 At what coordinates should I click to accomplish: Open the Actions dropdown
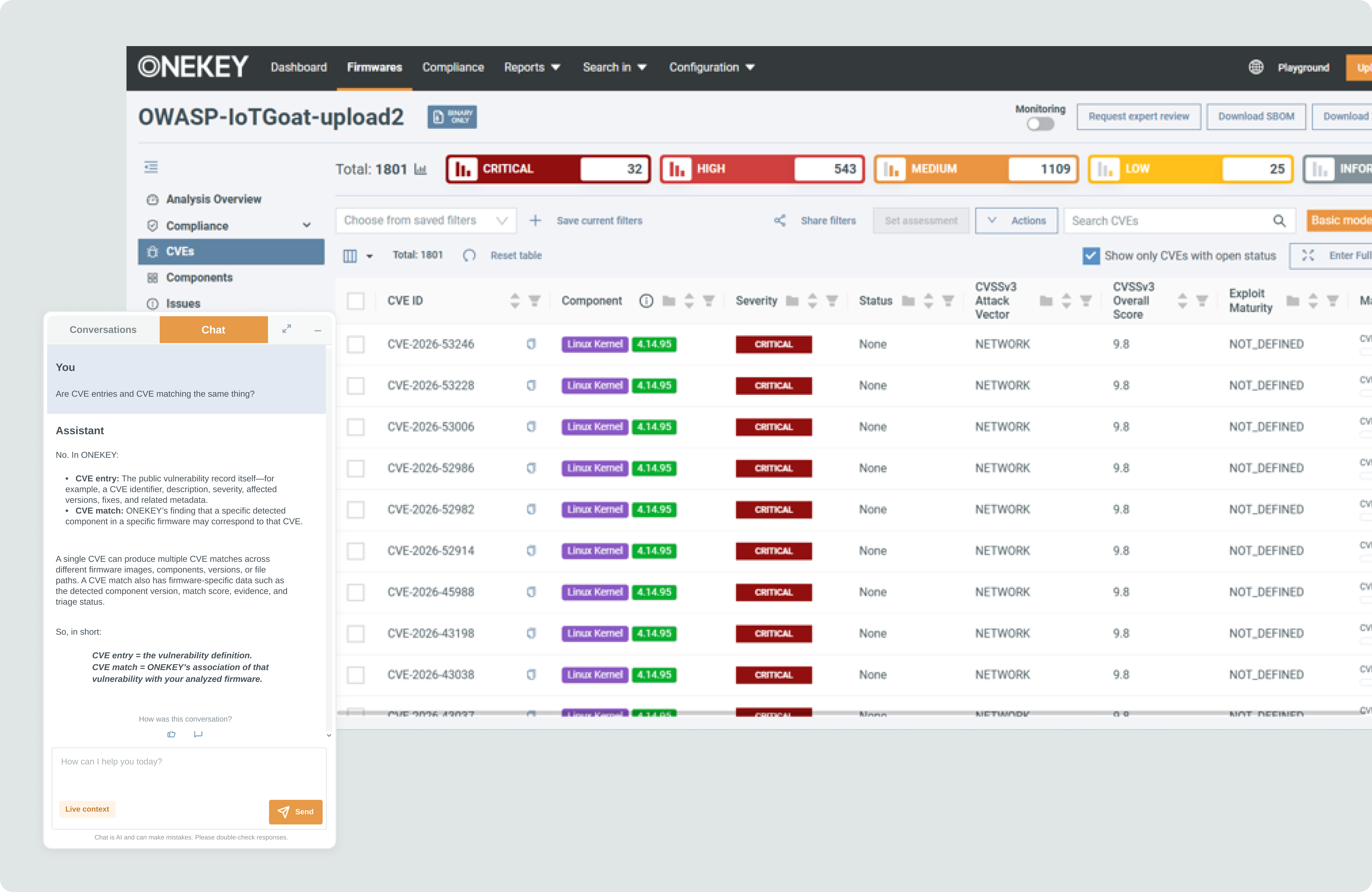1016,221
